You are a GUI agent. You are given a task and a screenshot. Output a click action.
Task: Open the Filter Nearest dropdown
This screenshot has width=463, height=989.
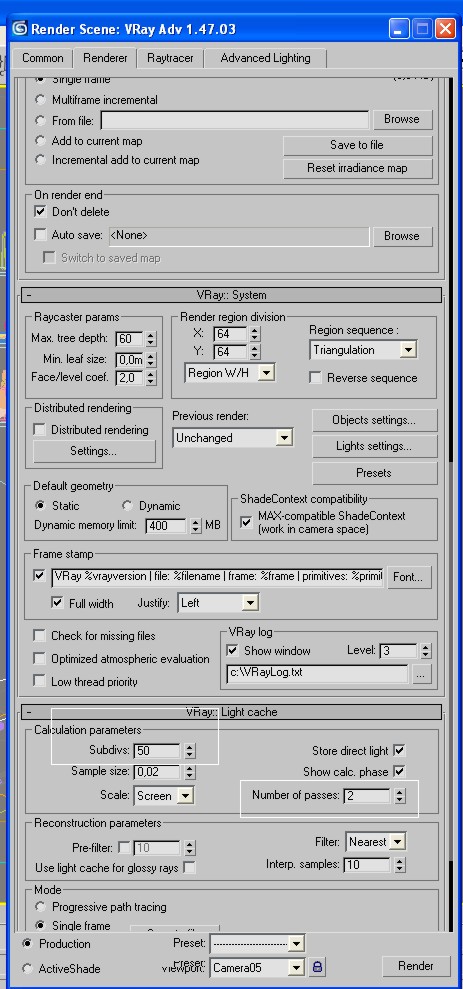click(375, 842)
